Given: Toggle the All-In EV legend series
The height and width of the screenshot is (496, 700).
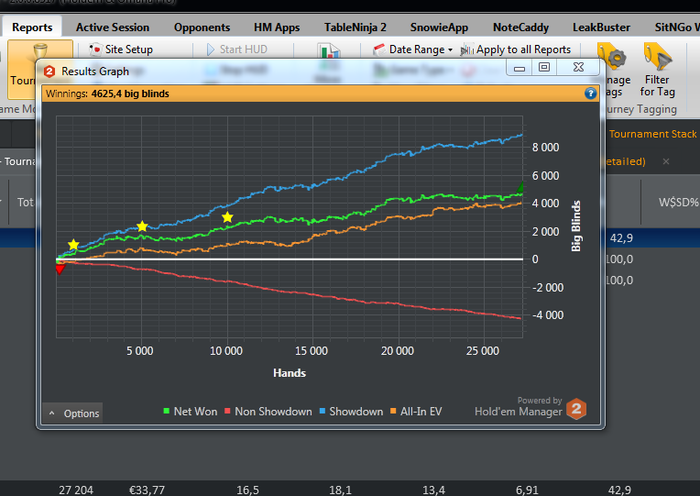Looking at the screenshot, I should [416, 412].
